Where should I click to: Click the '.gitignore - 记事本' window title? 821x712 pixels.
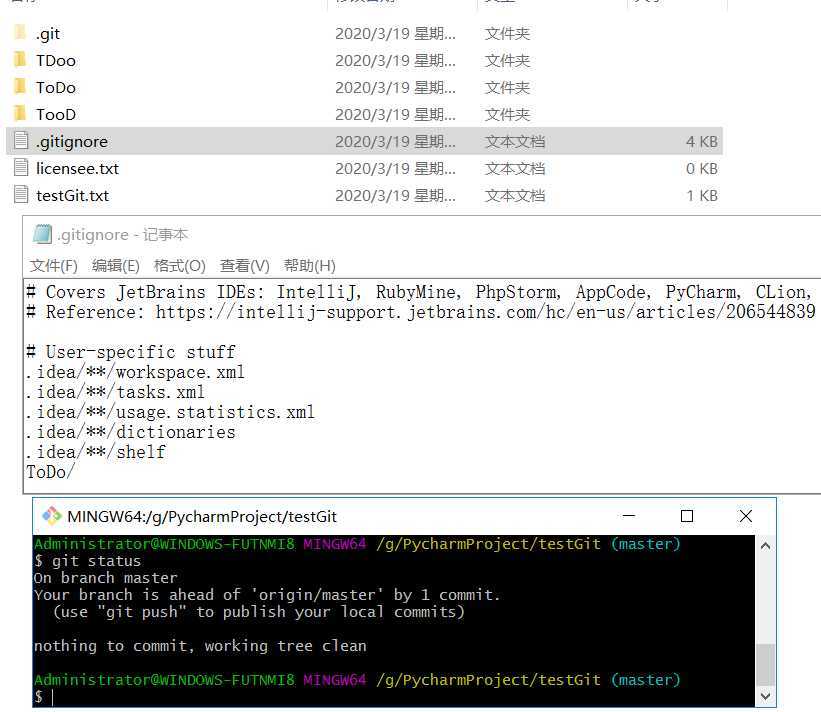tap(122, 235)
